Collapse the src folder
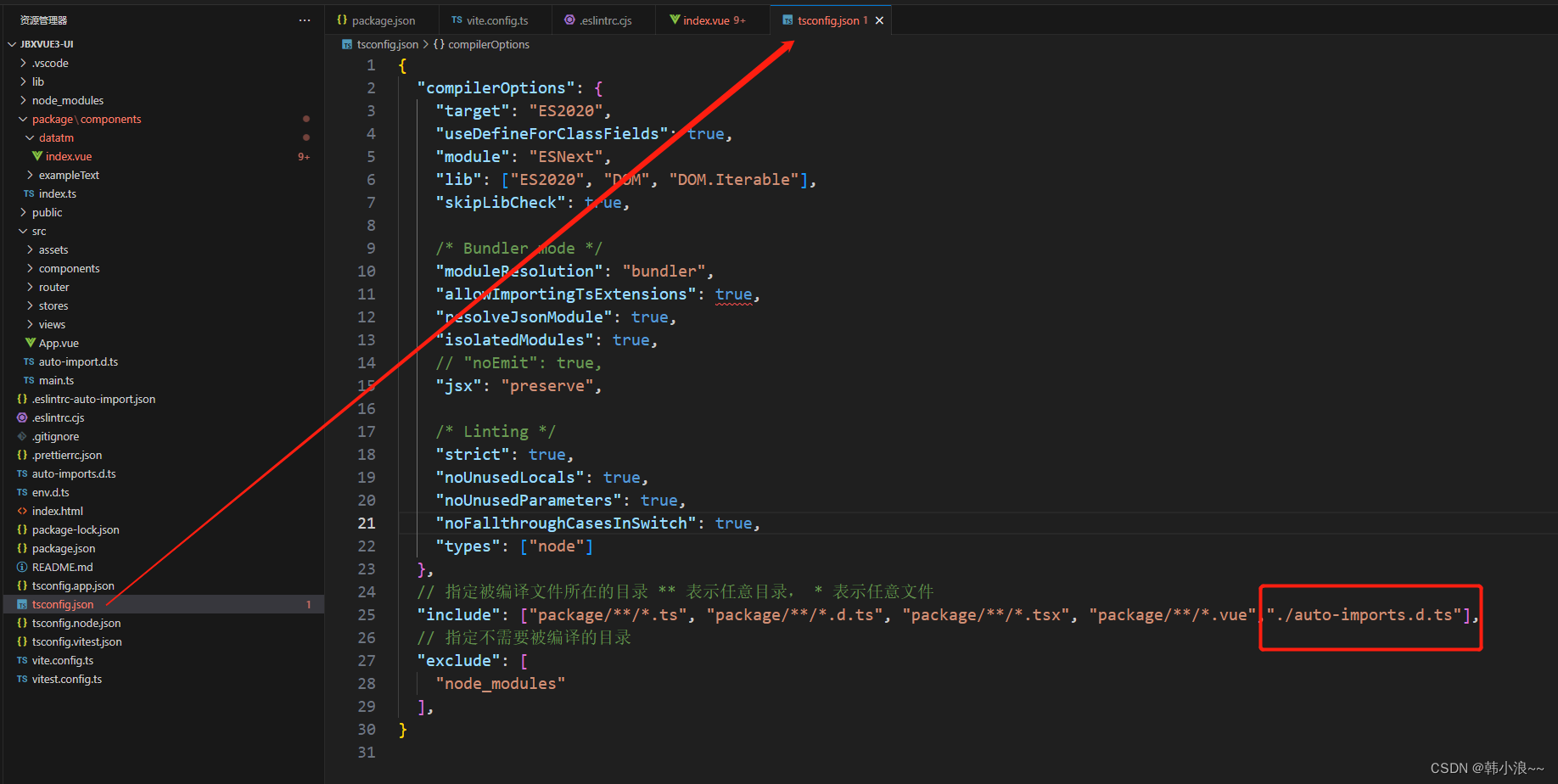 (23, 231)
